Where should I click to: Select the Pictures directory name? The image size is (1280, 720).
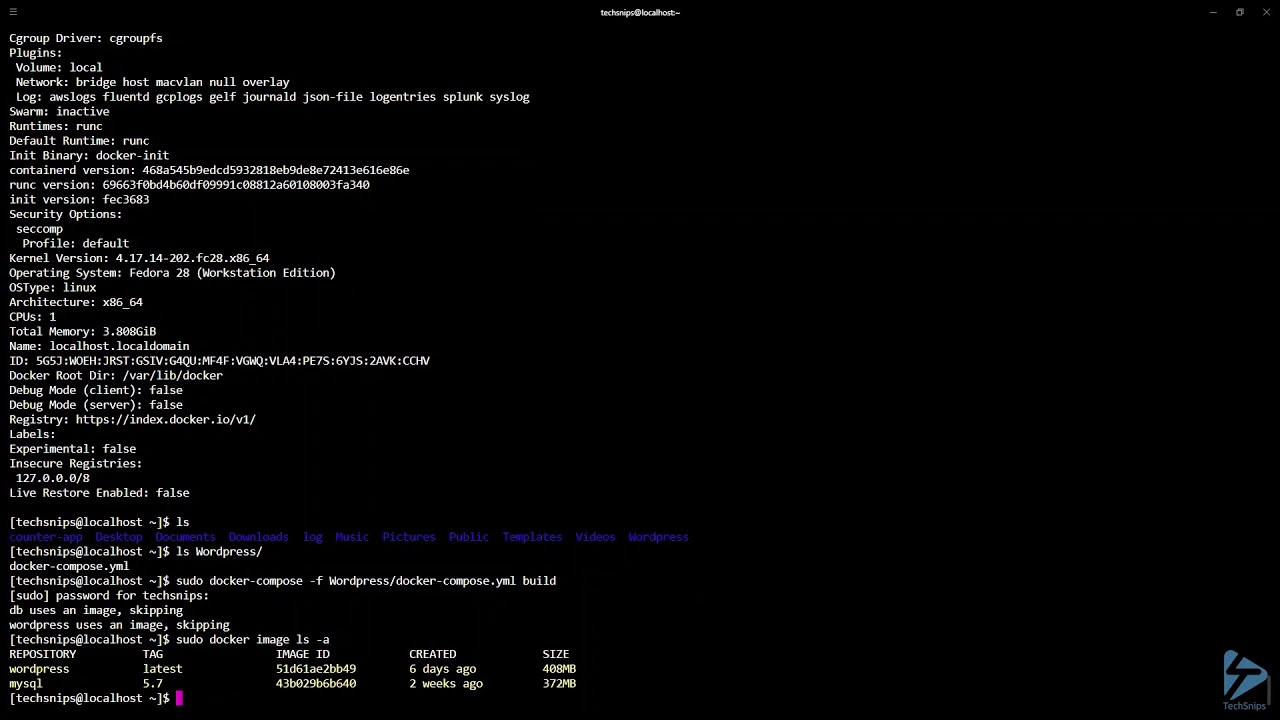click(x=409, y=537)
